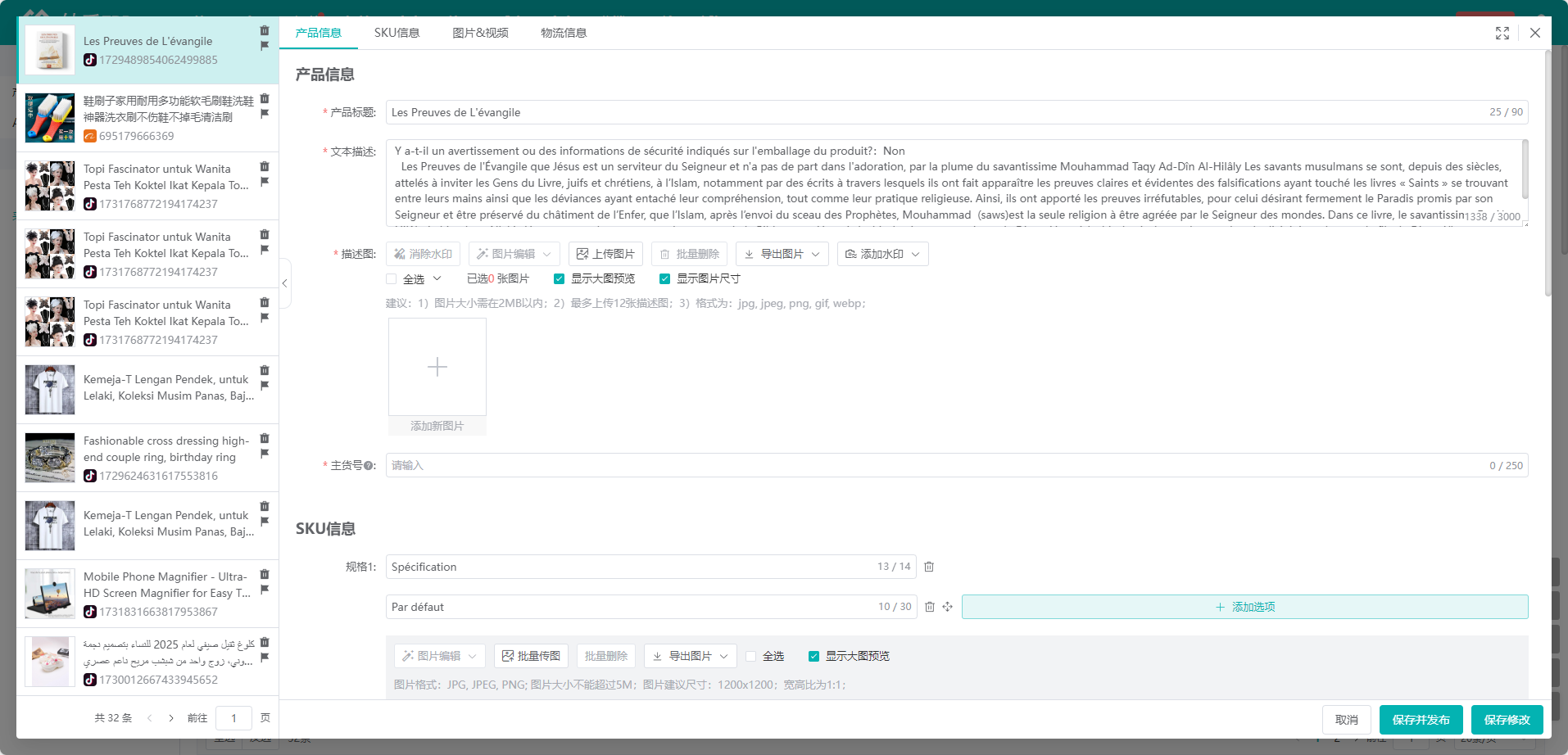Viewport: 1568px width, 755px height.
Task: Open the SKU 图片编辑 dropdown
Action: coord(440,656)
